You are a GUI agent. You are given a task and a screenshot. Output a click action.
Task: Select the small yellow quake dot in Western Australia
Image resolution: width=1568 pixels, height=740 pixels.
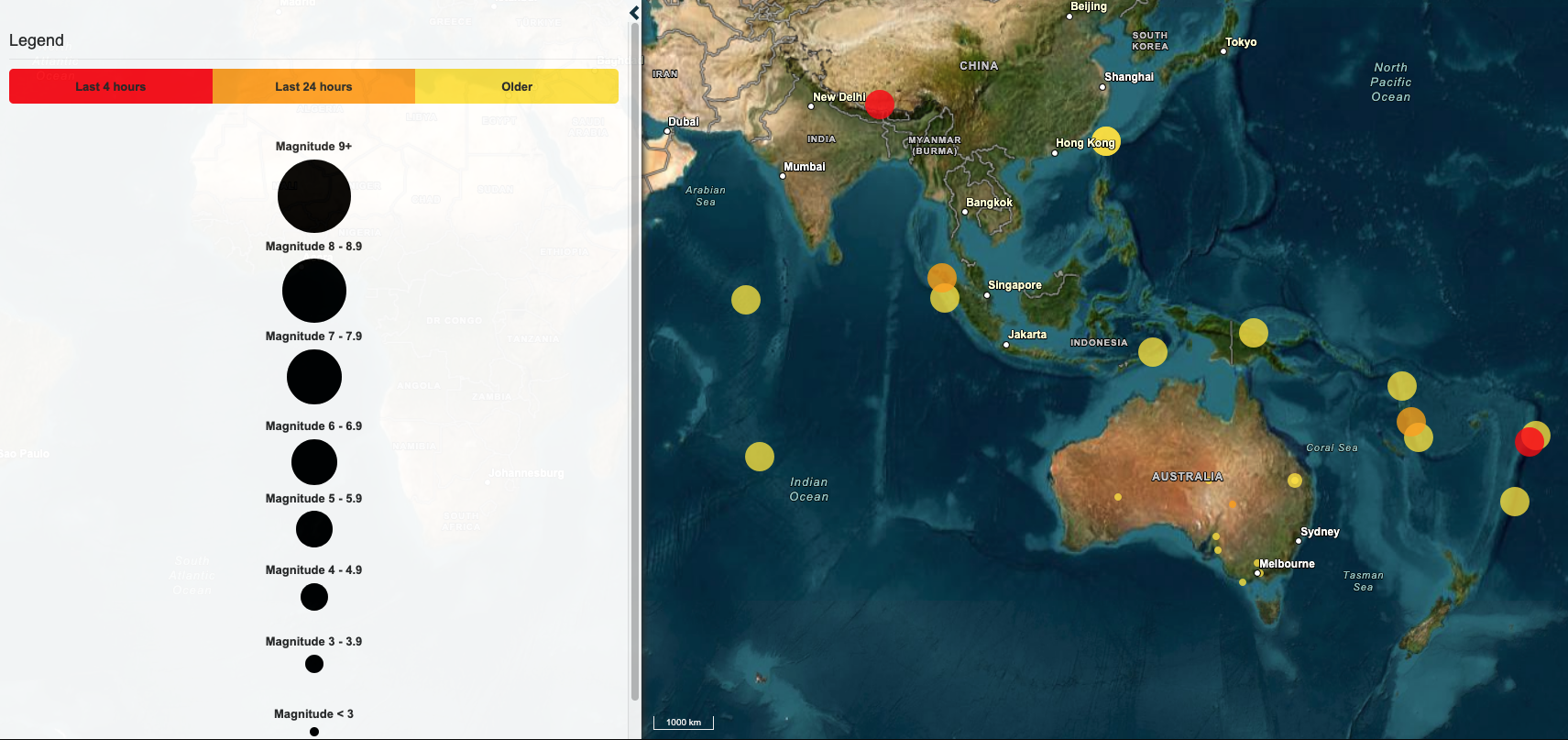pos(1118,497)
